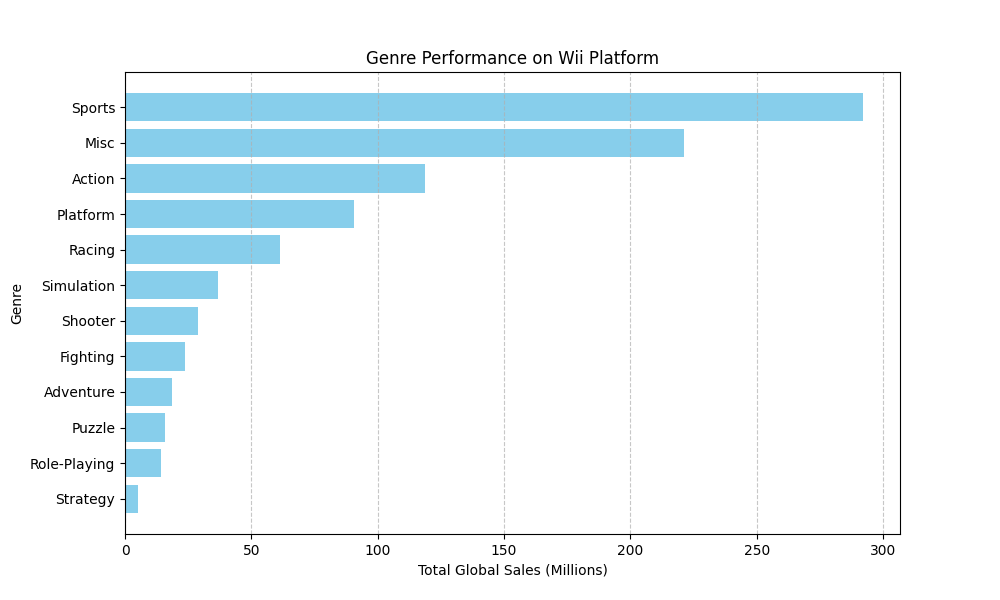Click the 'Adventure' y-axis label
Screen dimensions: 1000x600
tap(79, 392)
